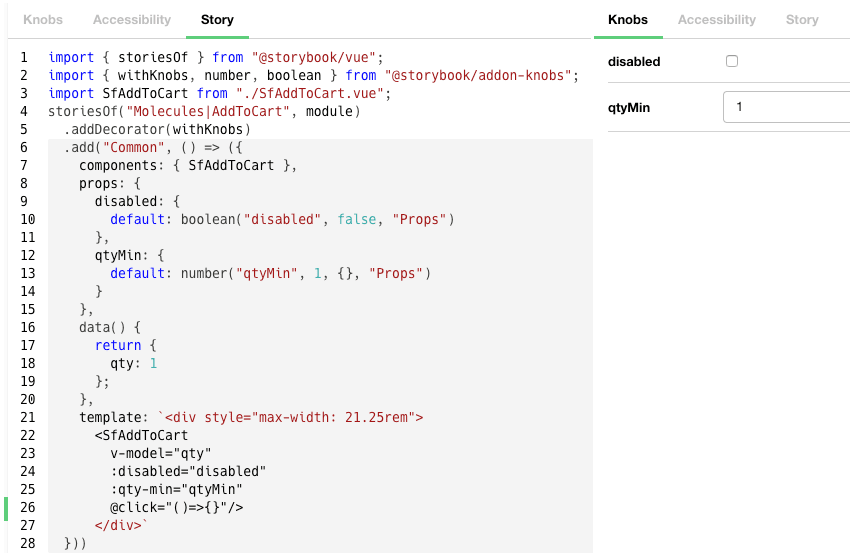This screenshot has height=556, width=855.
Task: Click line number 26 in the gutter
Action: tap(28, 507)
